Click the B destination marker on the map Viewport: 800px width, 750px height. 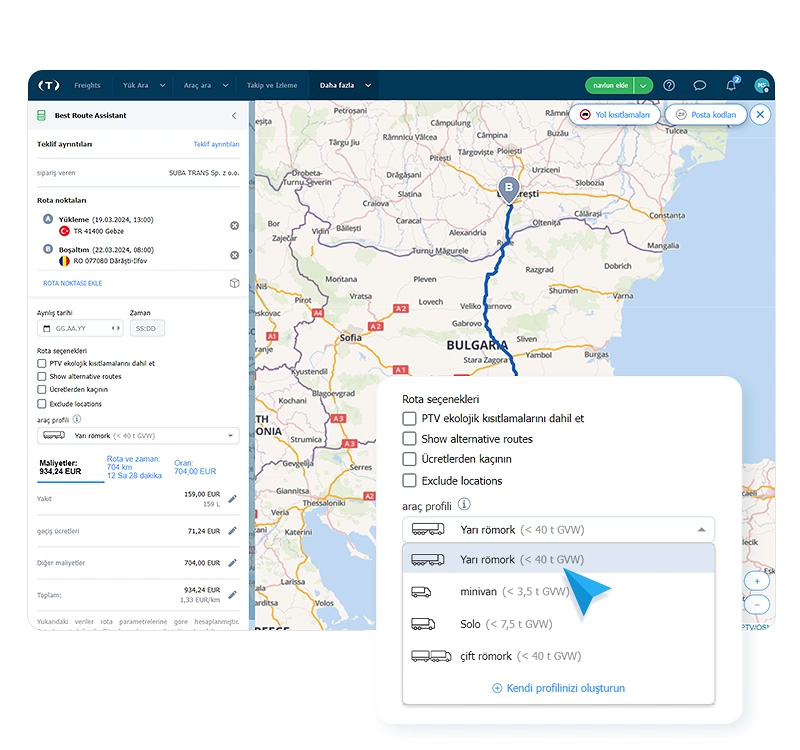click(509, 190)
